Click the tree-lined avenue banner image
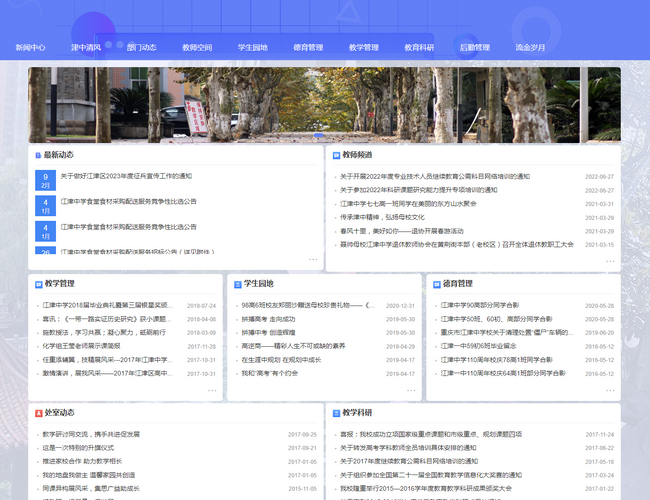This screenshot has width=650, height=500. pos(325,105)
